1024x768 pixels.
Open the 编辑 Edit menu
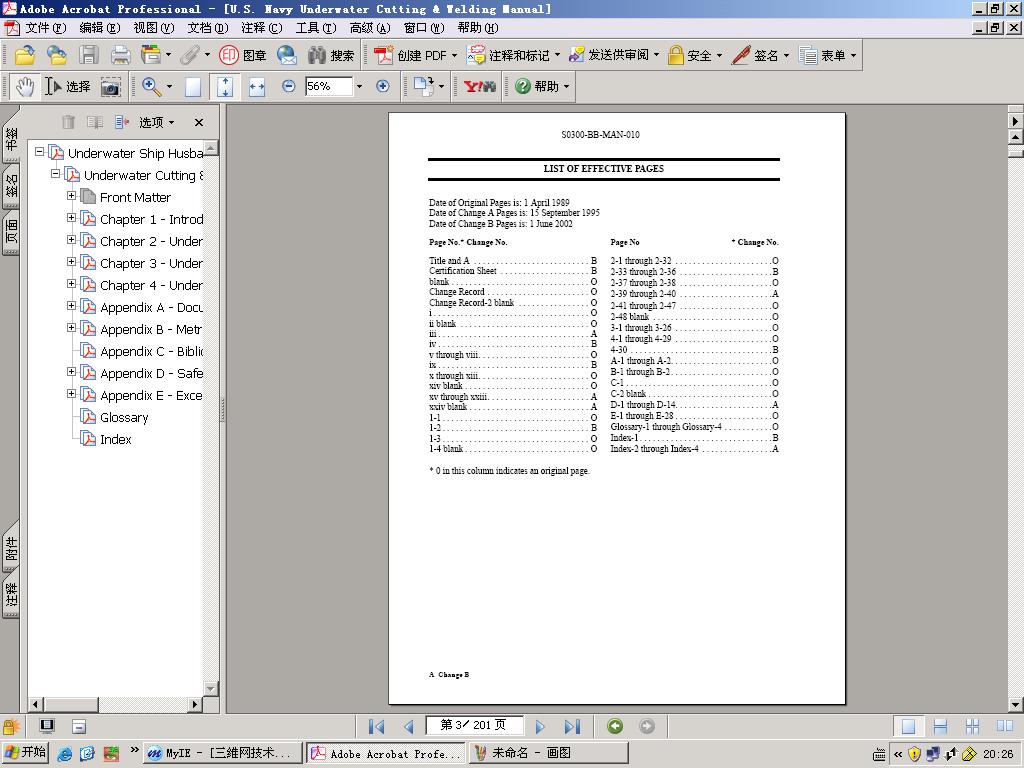click(x=100, y=28)
